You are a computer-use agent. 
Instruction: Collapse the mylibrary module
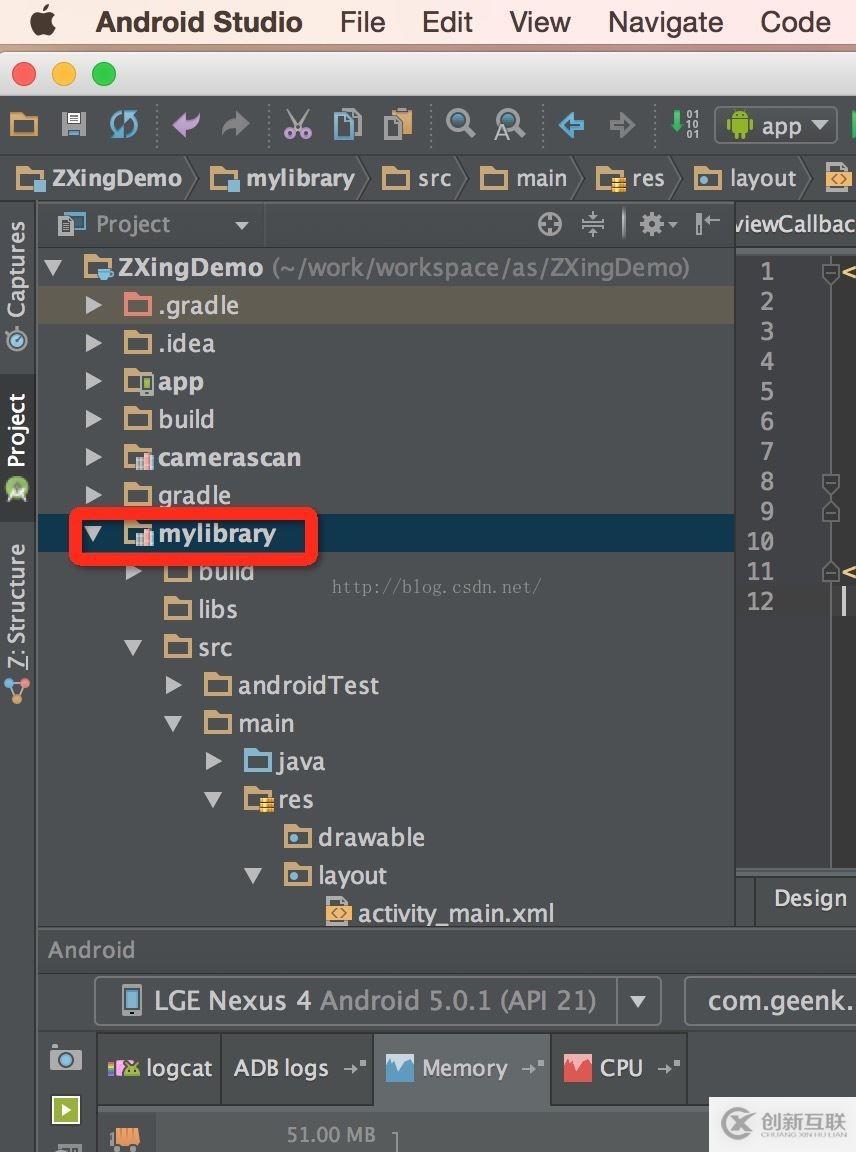pyautogui.click(x=93, y=533)
